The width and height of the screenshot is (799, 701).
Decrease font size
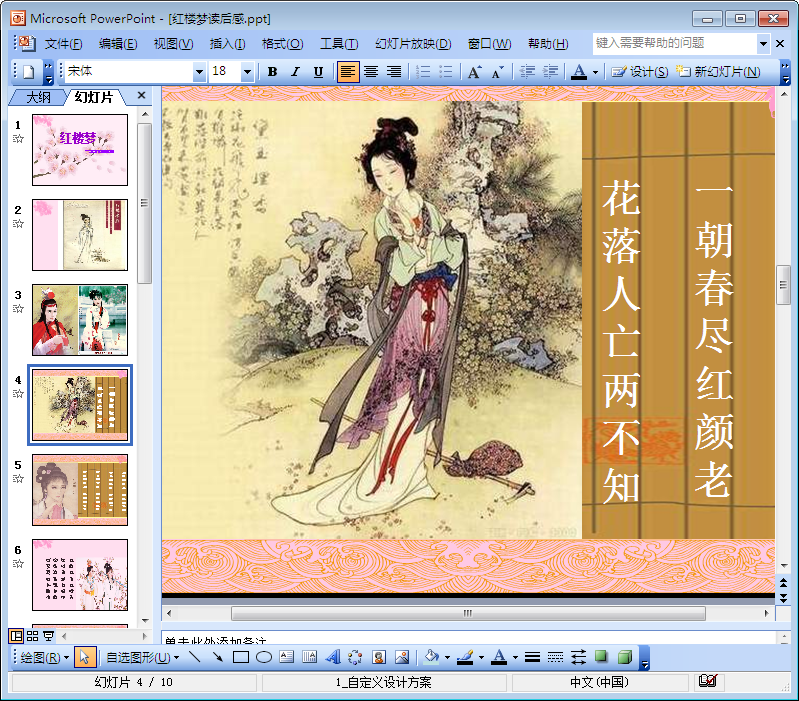pyautogui.click(x=497, y=72)
